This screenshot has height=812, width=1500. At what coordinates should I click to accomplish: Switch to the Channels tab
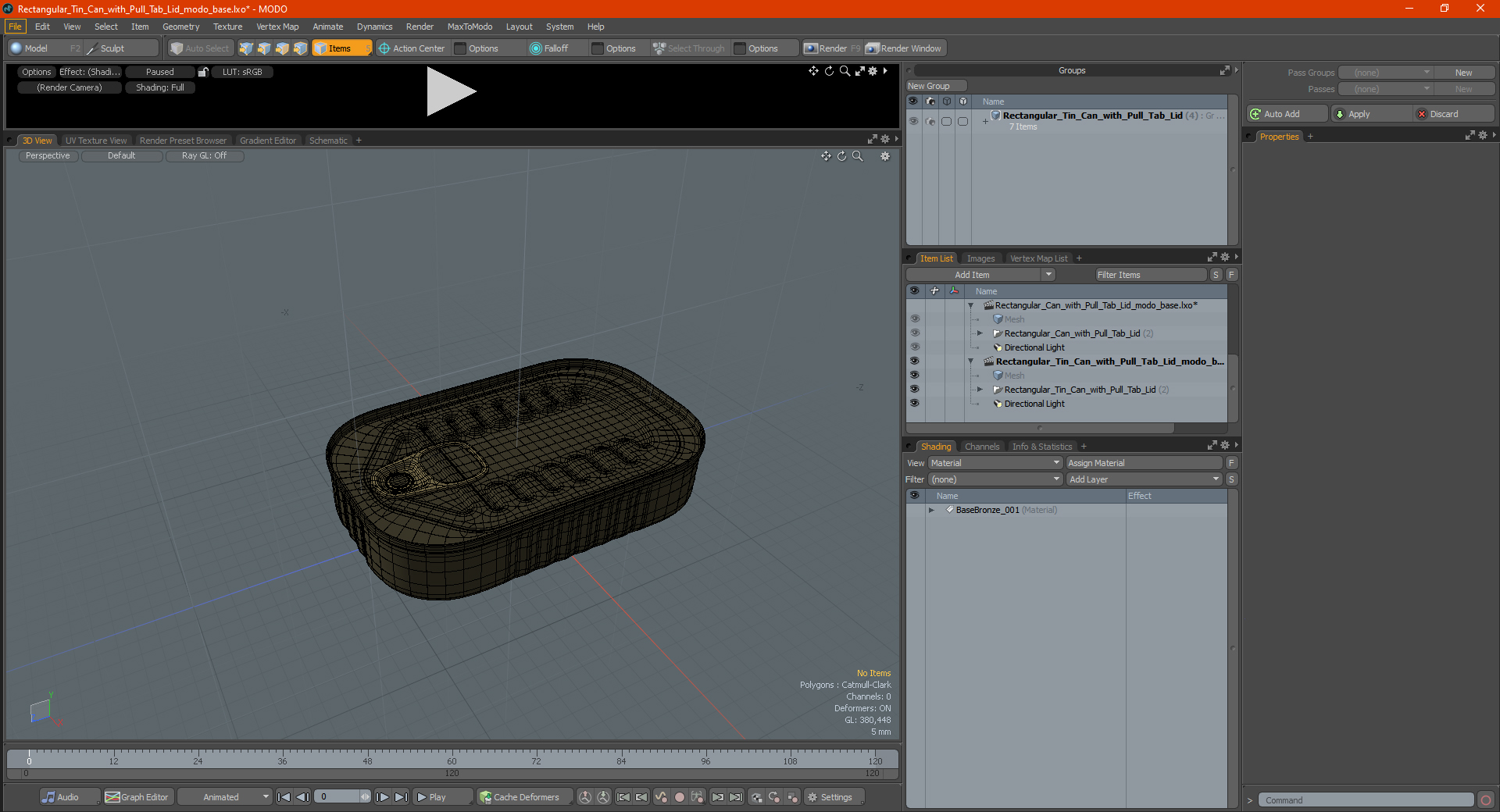982,447
